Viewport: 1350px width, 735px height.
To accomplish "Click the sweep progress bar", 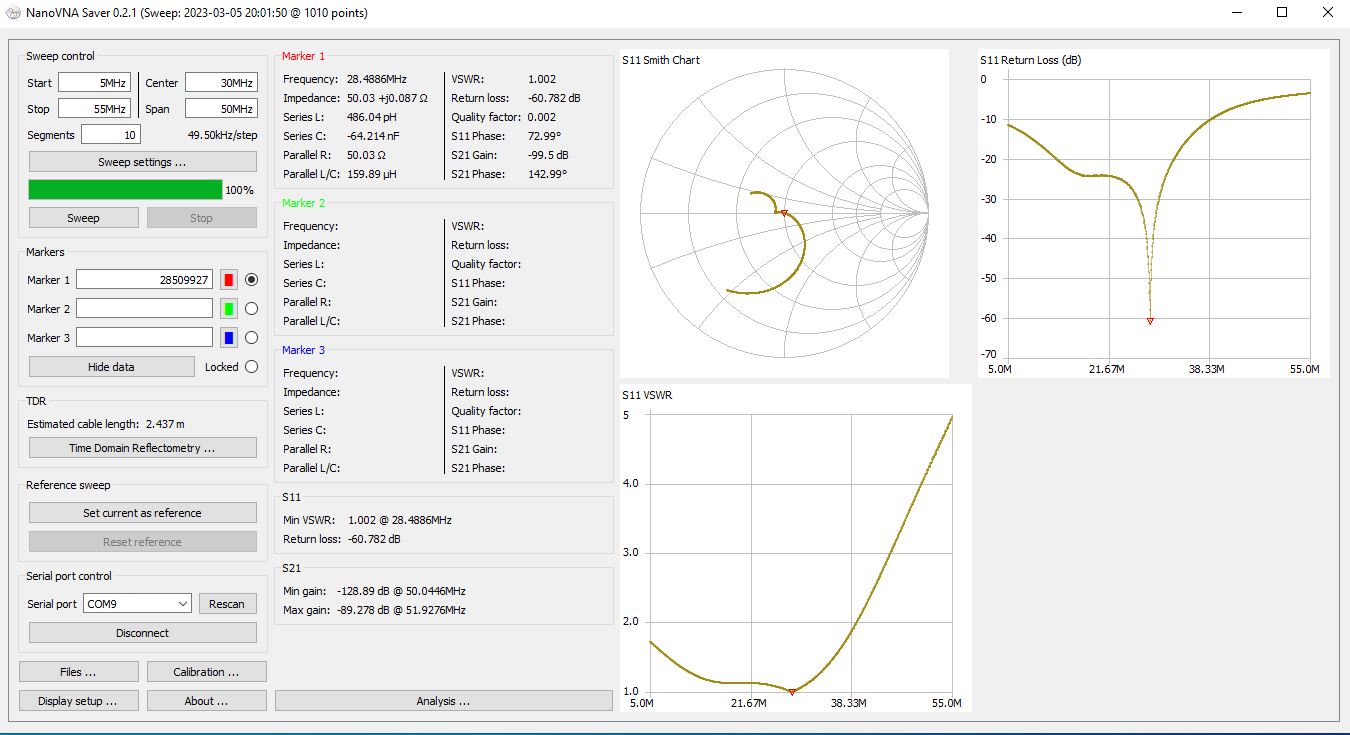I will coord(125,190).
